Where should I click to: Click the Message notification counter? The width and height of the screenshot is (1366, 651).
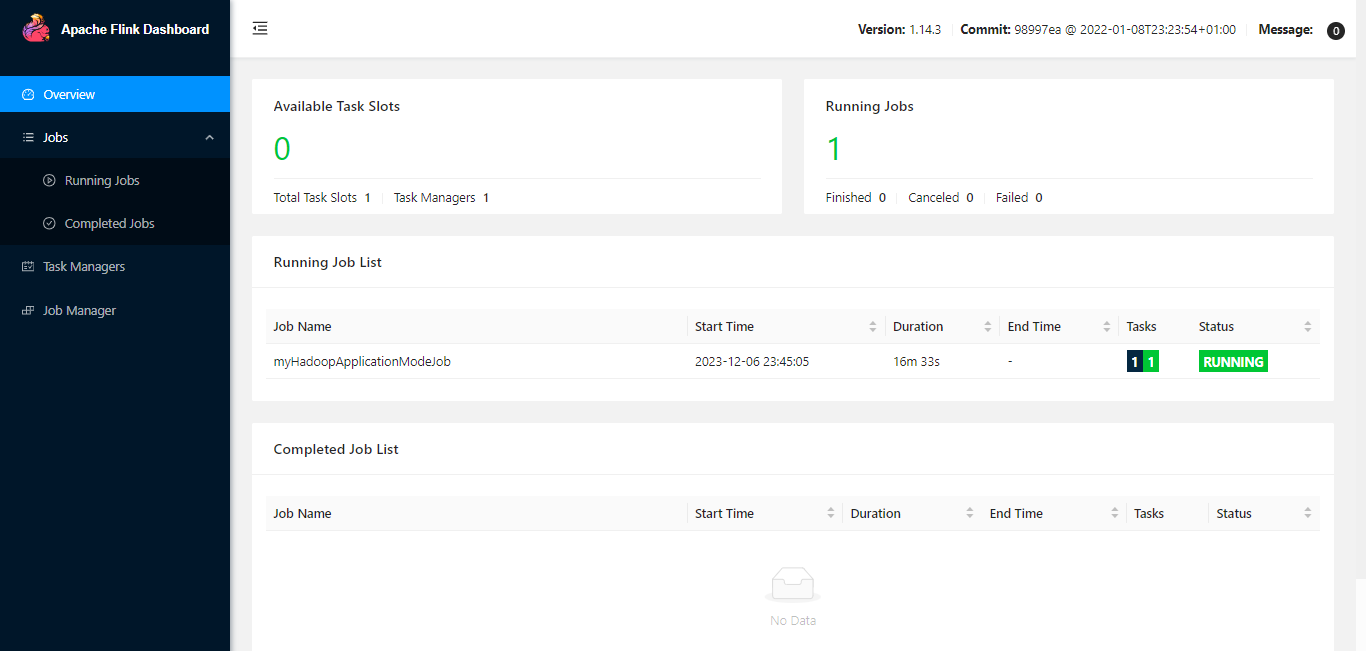(x=1335, y=30)
